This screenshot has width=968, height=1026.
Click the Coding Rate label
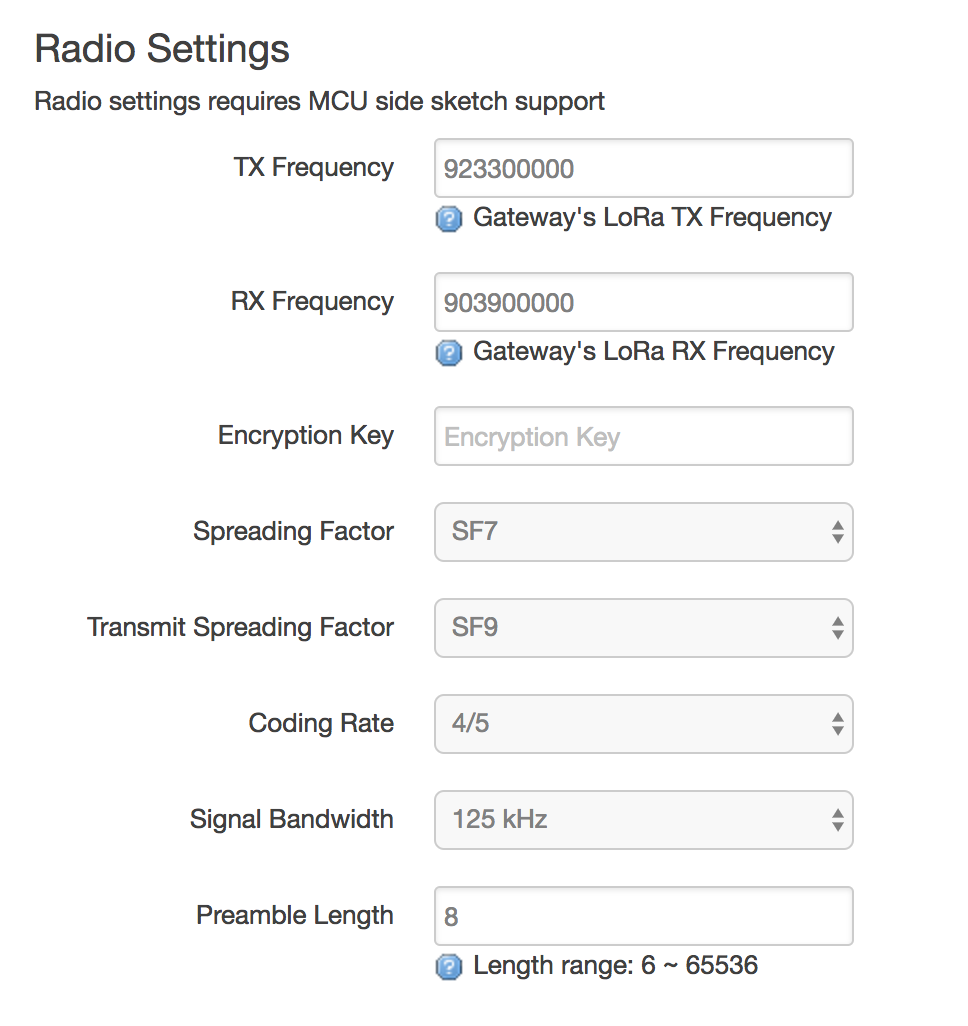pos(321,724)
